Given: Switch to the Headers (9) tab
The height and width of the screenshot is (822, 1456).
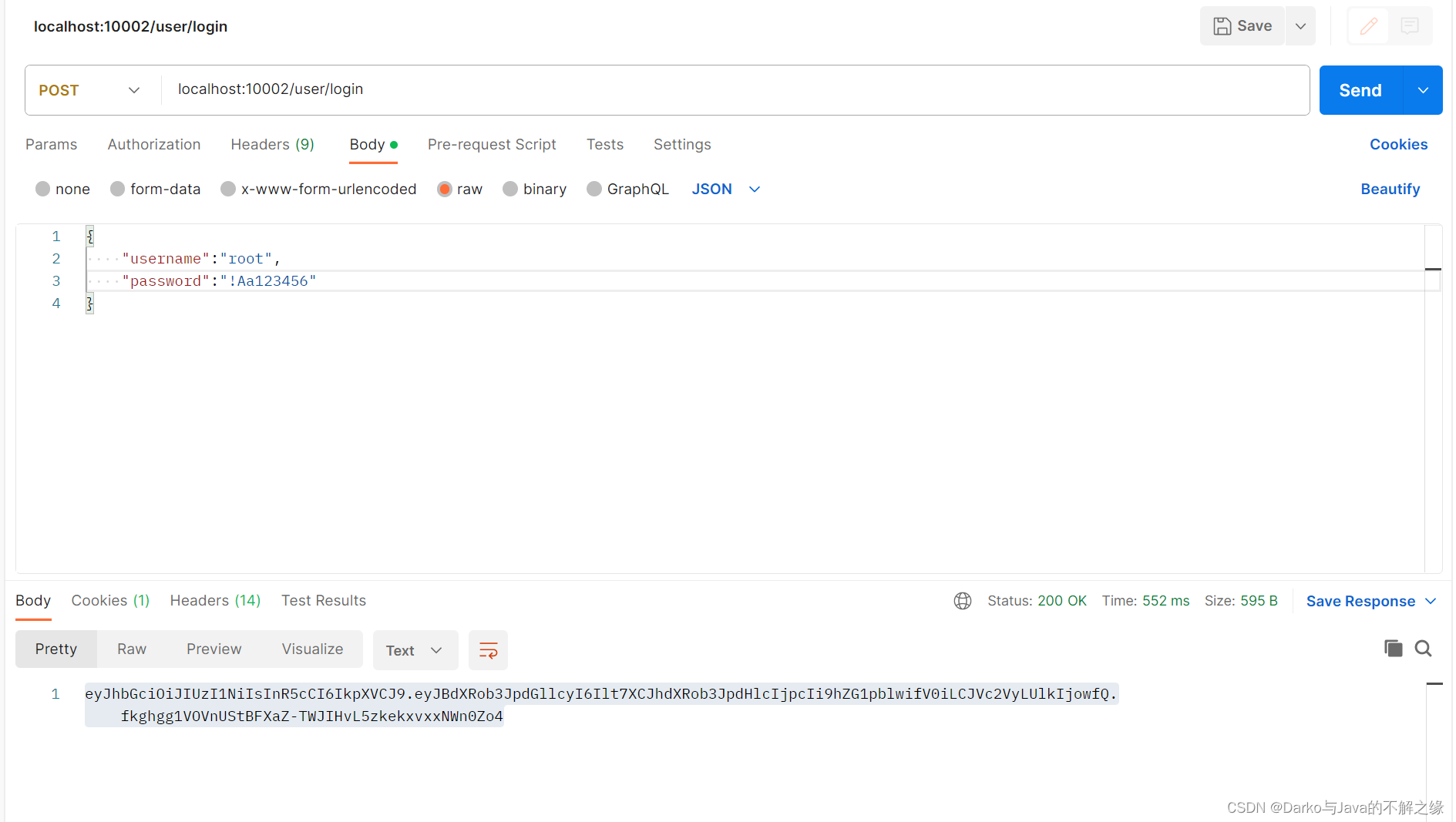Looking at the screenshot, I should (x=272, y=144).
